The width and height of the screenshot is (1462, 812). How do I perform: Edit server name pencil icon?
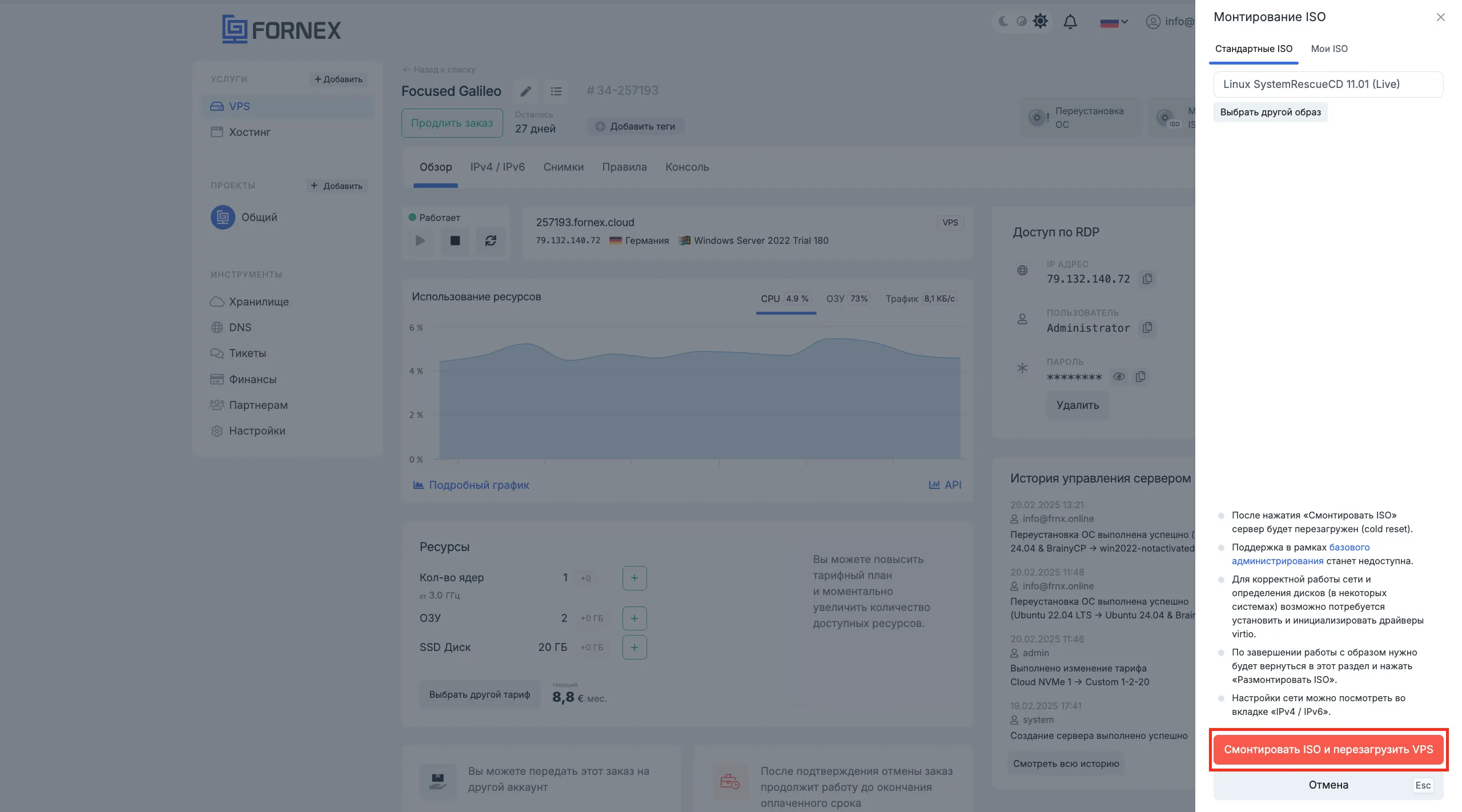[525, 91]
